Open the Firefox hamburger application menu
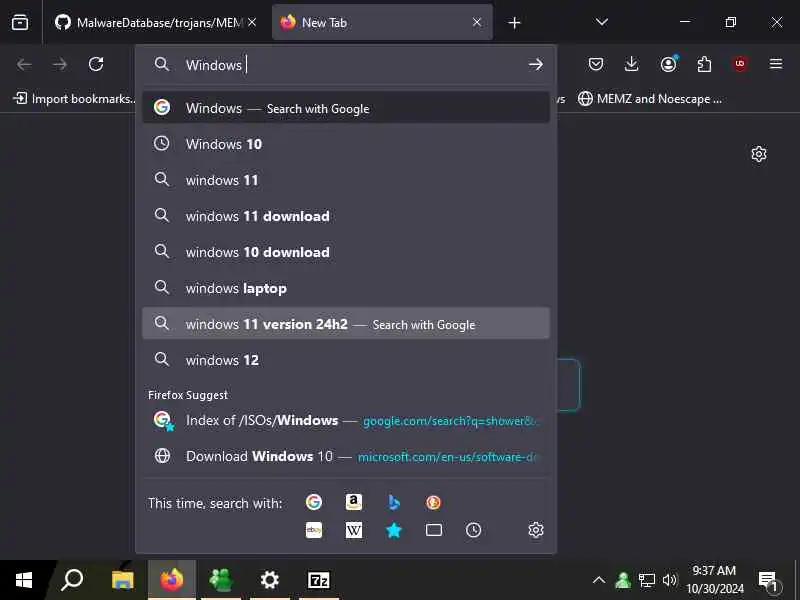This screenshot has width=800, height=600. 776,64
